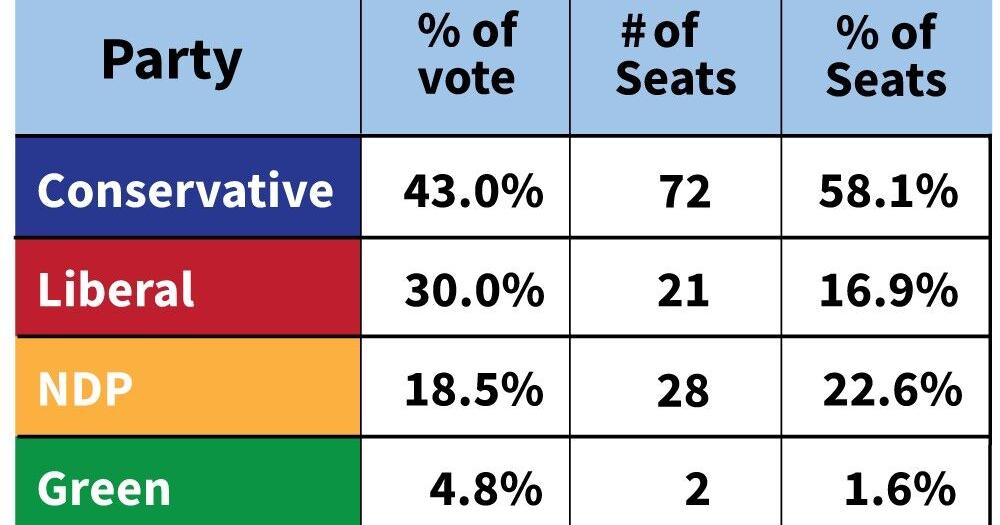This screenshot has height=525, width=1000.
Task: Click the NDP 28 seats cell
Action: 675,387
